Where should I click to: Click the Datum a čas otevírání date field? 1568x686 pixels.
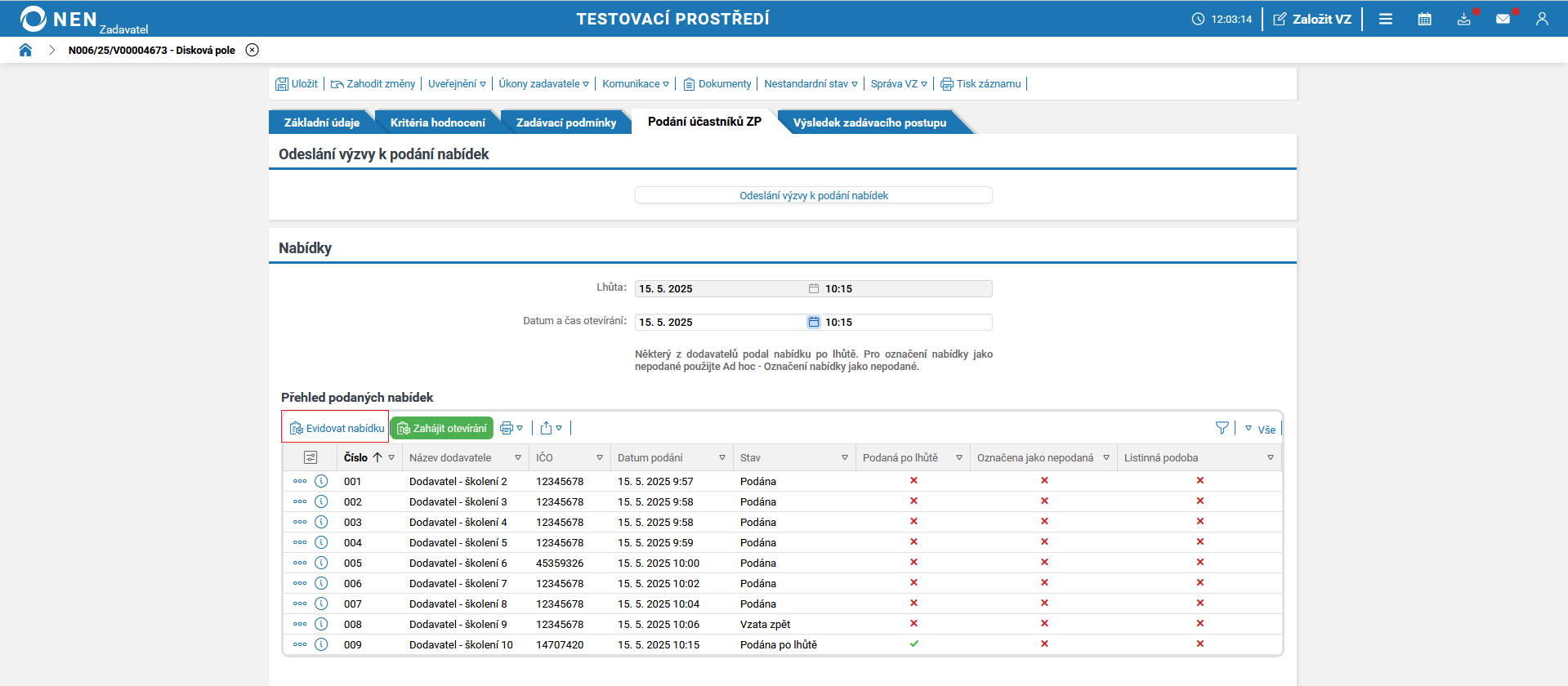click(x=721, y=322)
